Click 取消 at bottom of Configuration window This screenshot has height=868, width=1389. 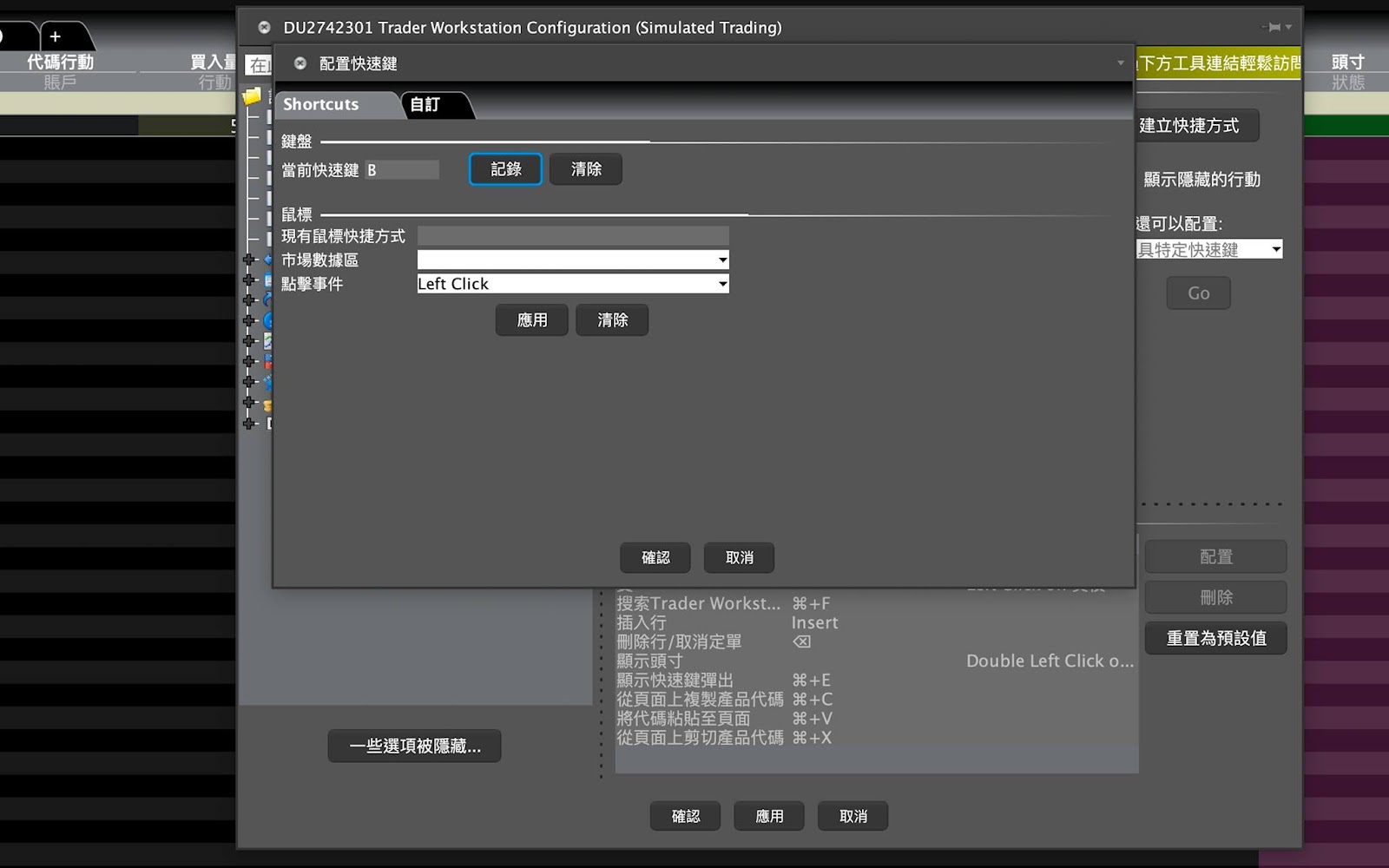click(852, 816)
